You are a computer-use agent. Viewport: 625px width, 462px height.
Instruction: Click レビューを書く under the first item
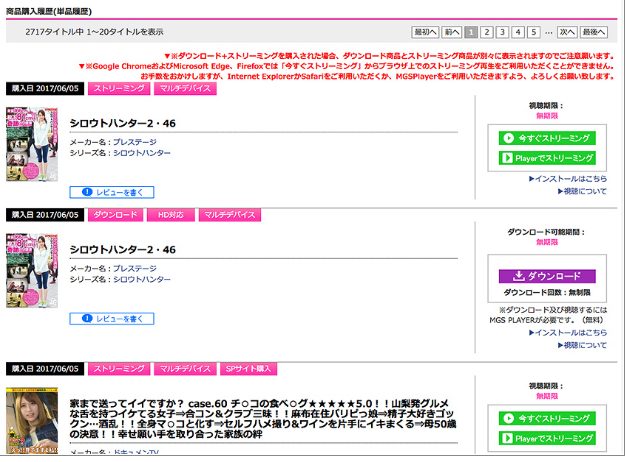112,191
